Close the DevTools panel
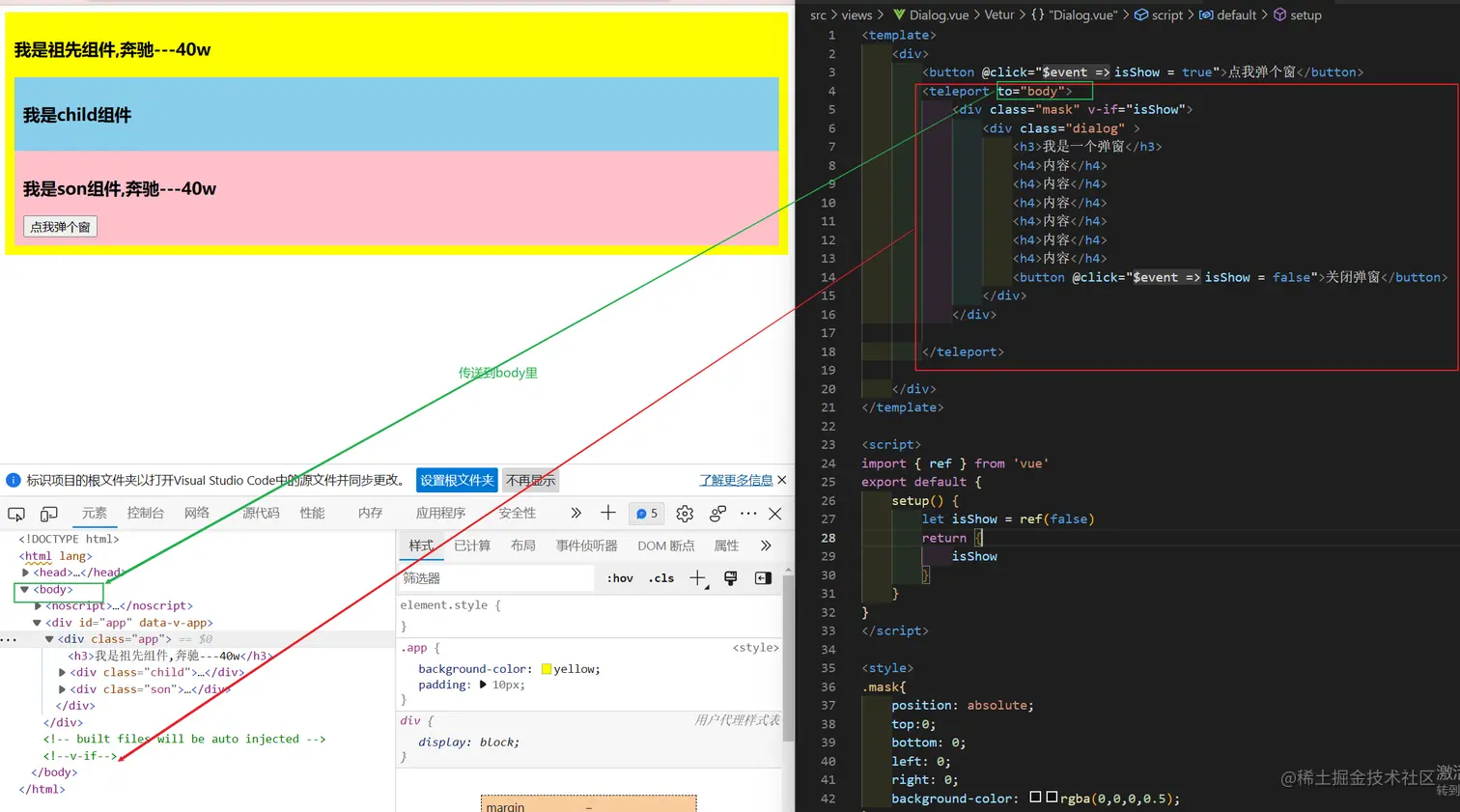Screen dimensions: 1460x812 [774, 514]
